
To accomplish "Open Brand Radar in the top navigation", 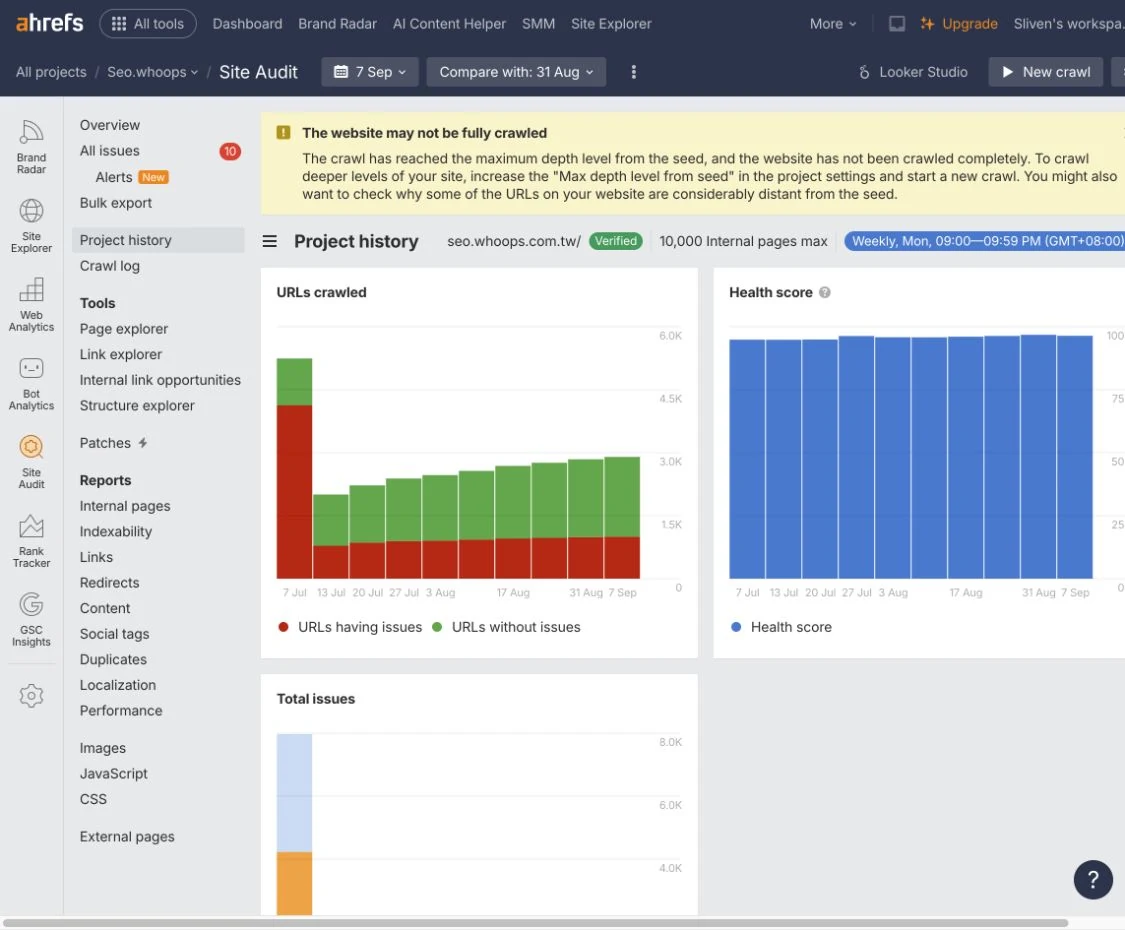I will 337,24.
